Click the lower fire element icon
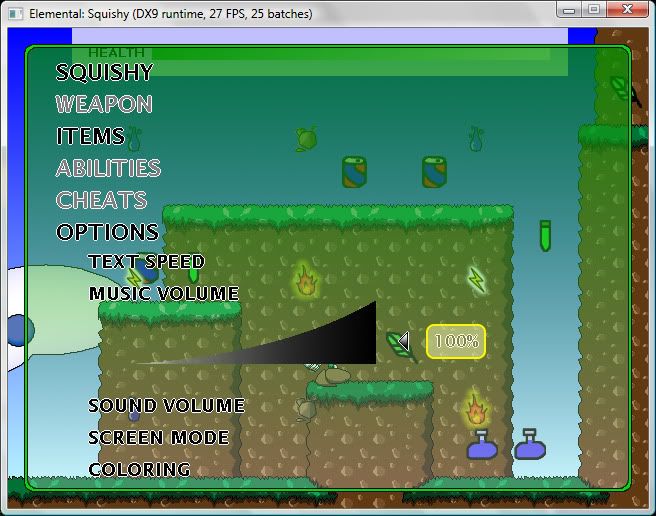 coord(476,409)
